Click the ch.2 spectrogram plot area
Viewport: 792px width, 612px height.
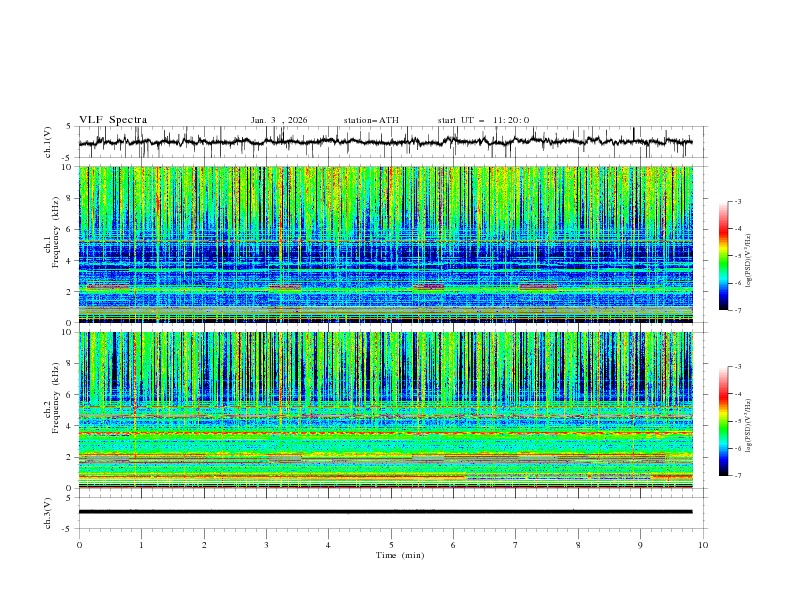385,410
